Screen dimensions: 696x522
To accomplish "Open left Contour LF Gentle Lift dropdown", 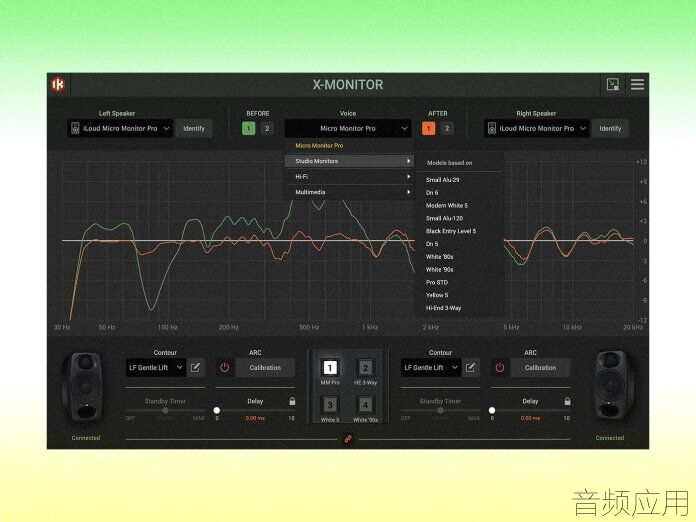I will tap(155, 368).
